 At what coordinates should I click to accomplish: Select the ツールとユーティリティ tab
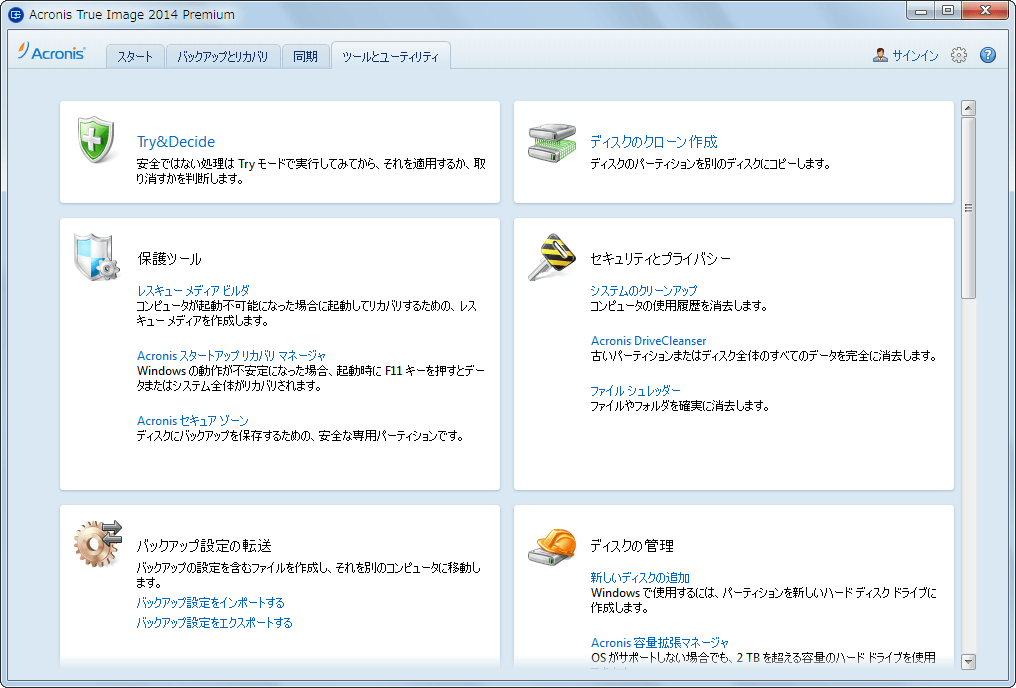point(391,56)
